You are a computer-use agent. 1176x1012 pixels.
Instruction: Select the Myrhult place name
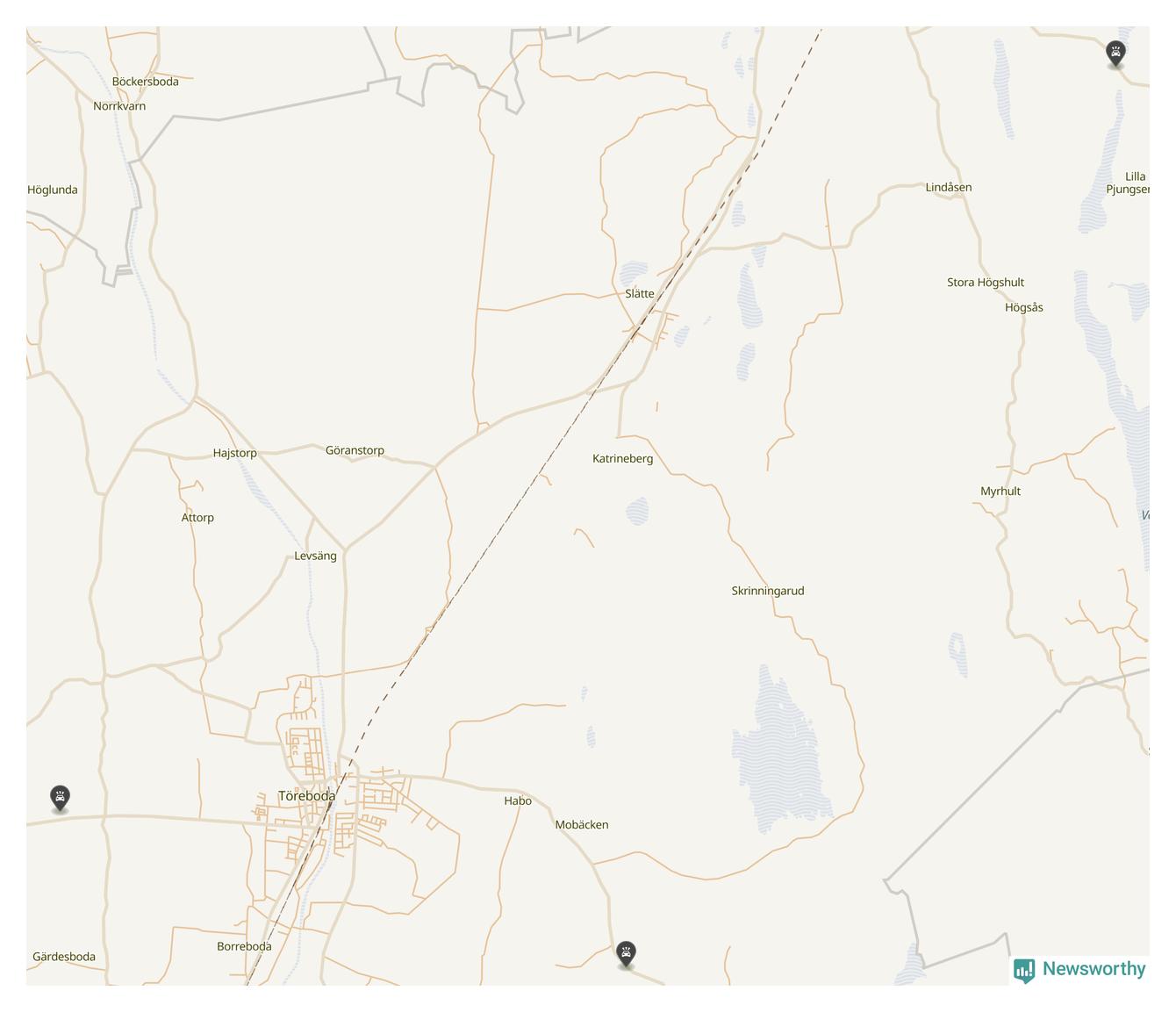pos(1000,492)
